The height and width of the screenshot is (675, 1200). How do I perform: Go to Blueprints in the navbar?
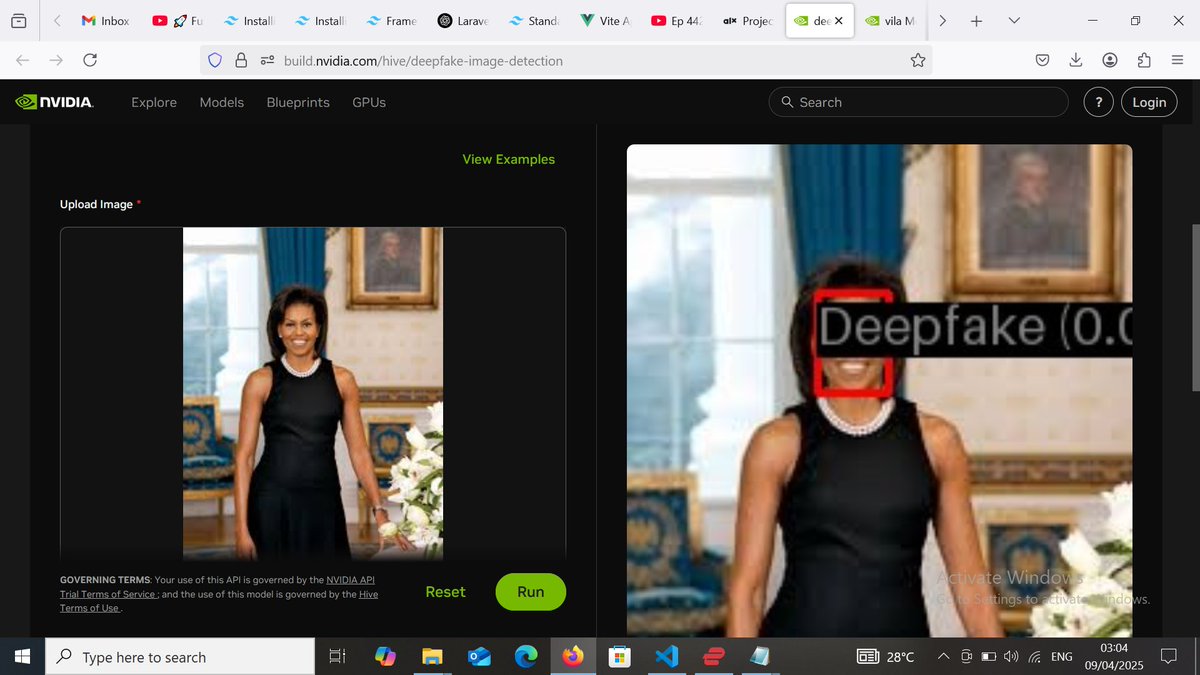(x=298, y=102)
